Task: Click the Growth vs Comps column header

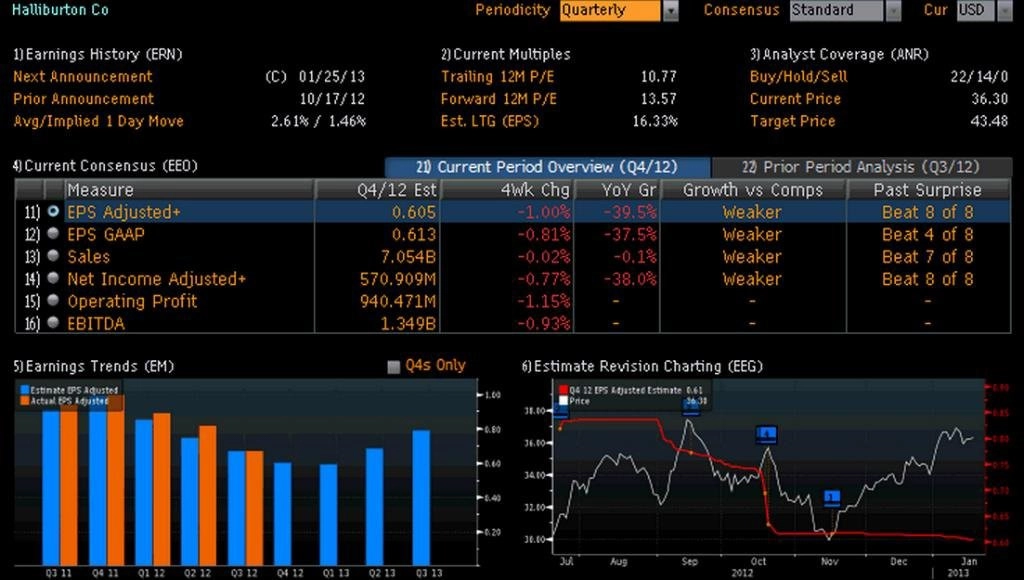Action: 753,190
